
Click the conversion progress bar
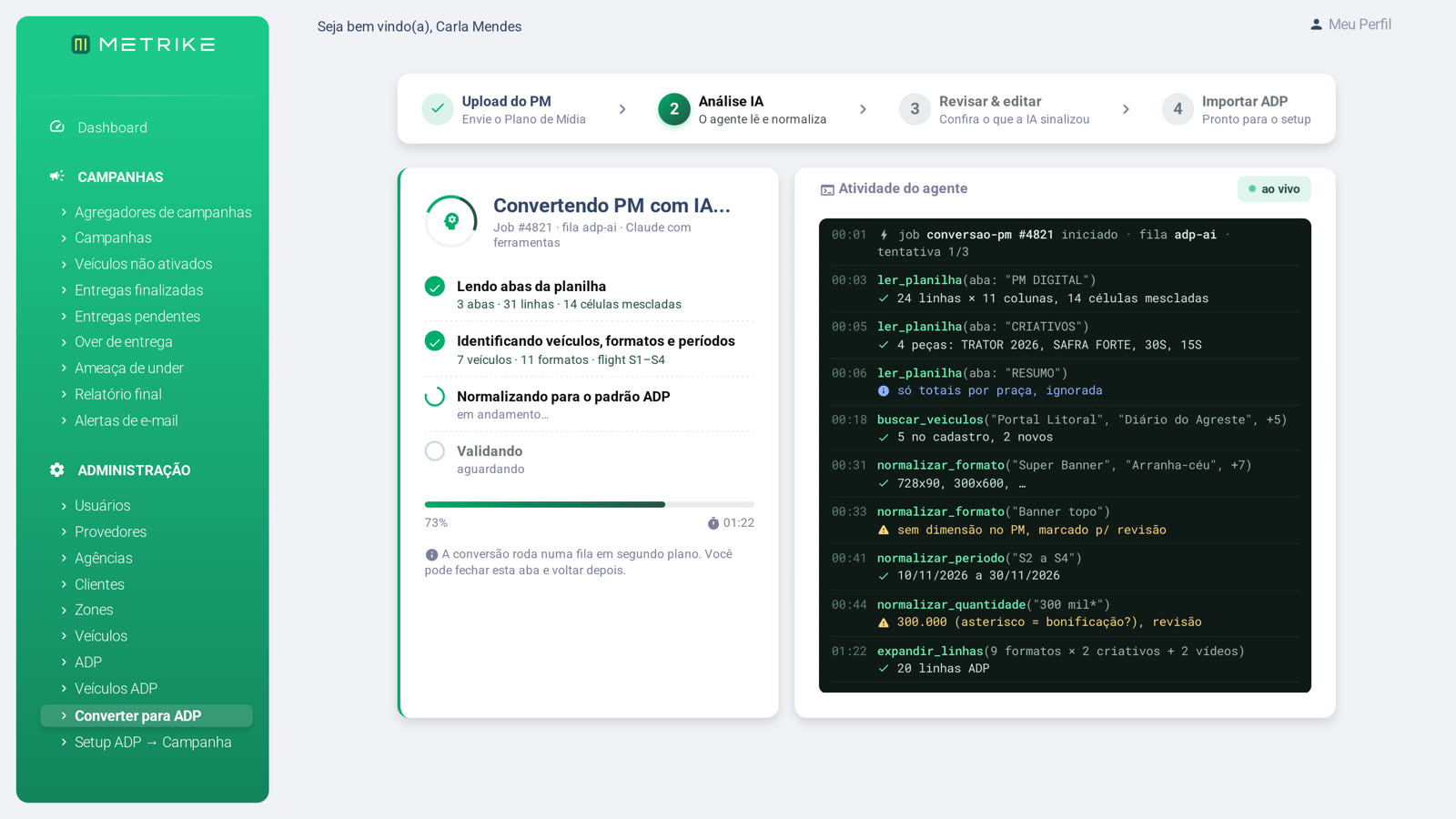[590, 504]
